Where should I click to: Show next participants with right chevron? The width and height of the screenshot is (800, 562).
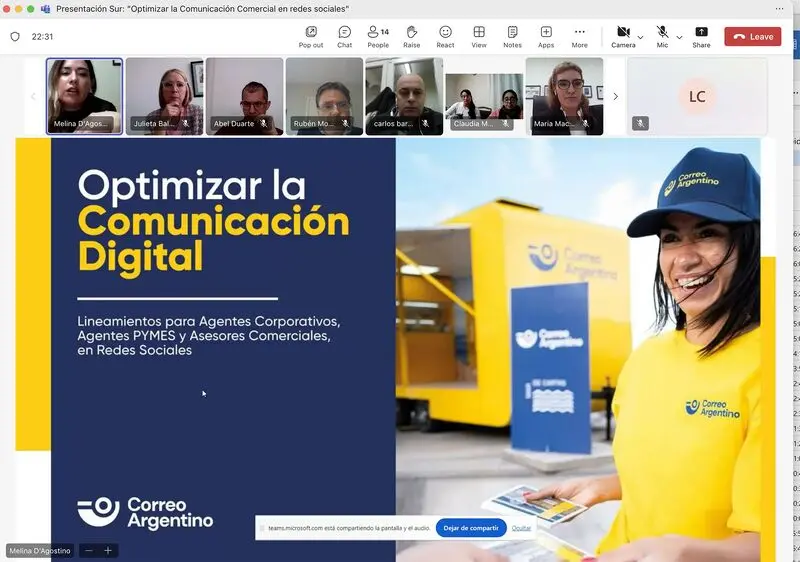click(616, 96)
